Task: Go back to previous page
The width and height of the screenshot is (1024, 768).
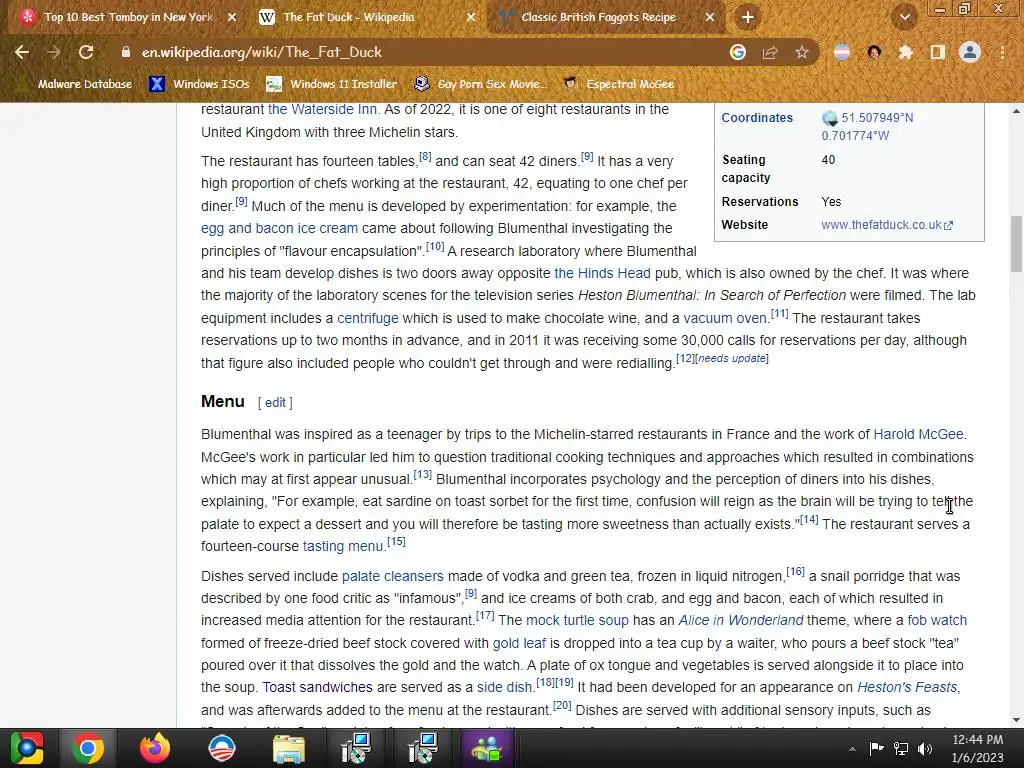Action: [x=22, y=52]
